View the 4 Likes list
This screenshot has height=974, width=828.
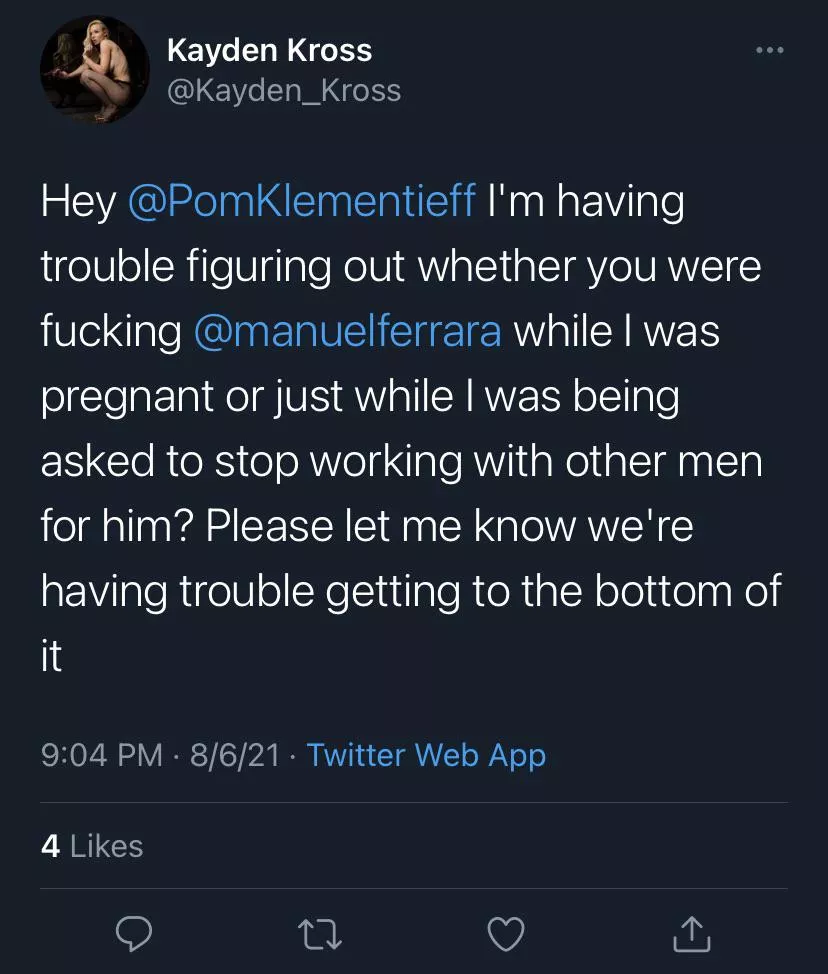[92, 846]
